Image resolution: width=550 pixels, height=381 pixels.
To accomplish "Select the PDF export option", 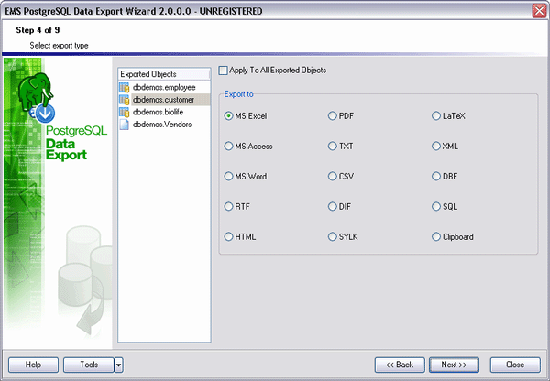I will (x=332, y=116).
